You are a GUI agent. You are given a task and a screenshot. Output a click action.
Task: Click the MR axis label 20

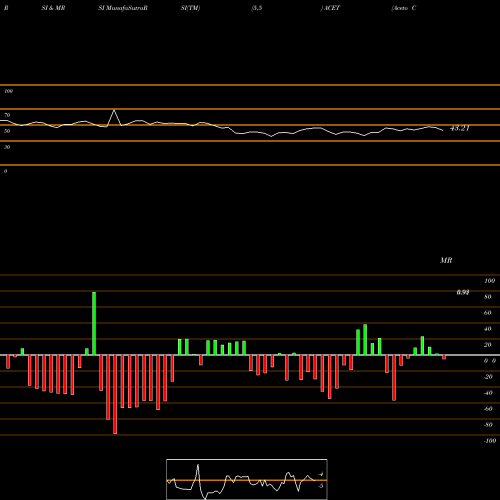pos(488,345)
